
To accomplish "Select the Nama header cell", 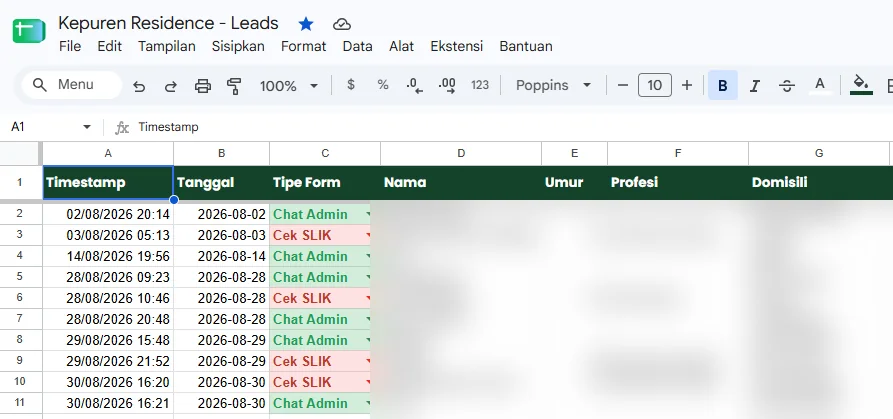I will coord(461,183).
